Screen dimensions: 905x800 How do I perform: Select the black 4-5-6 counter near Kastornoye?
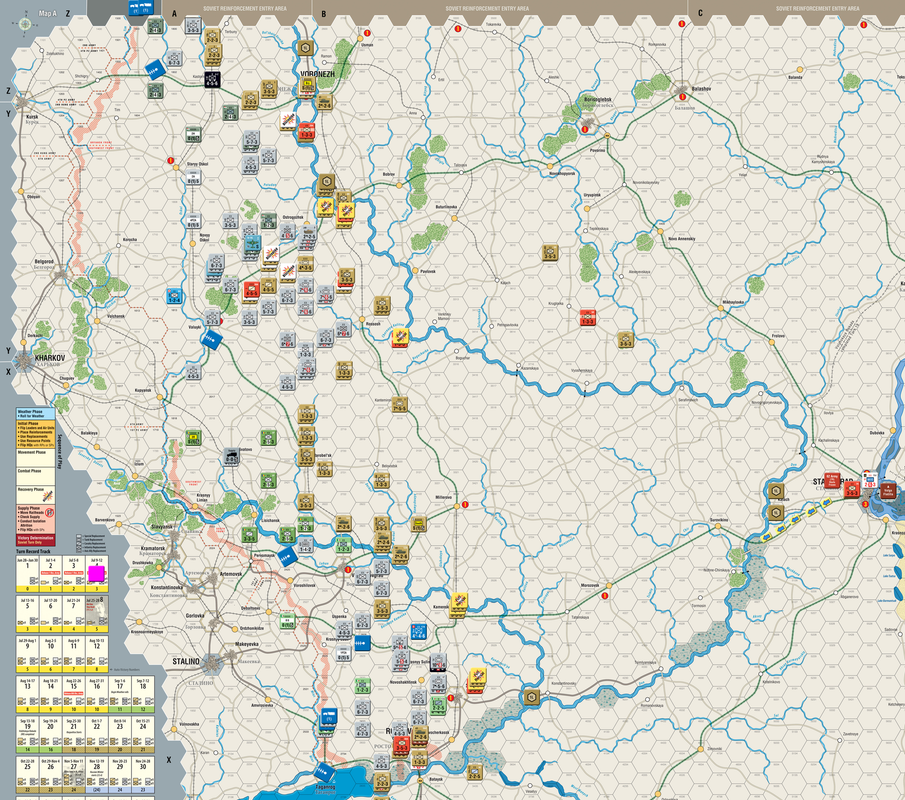pos(212,79)
